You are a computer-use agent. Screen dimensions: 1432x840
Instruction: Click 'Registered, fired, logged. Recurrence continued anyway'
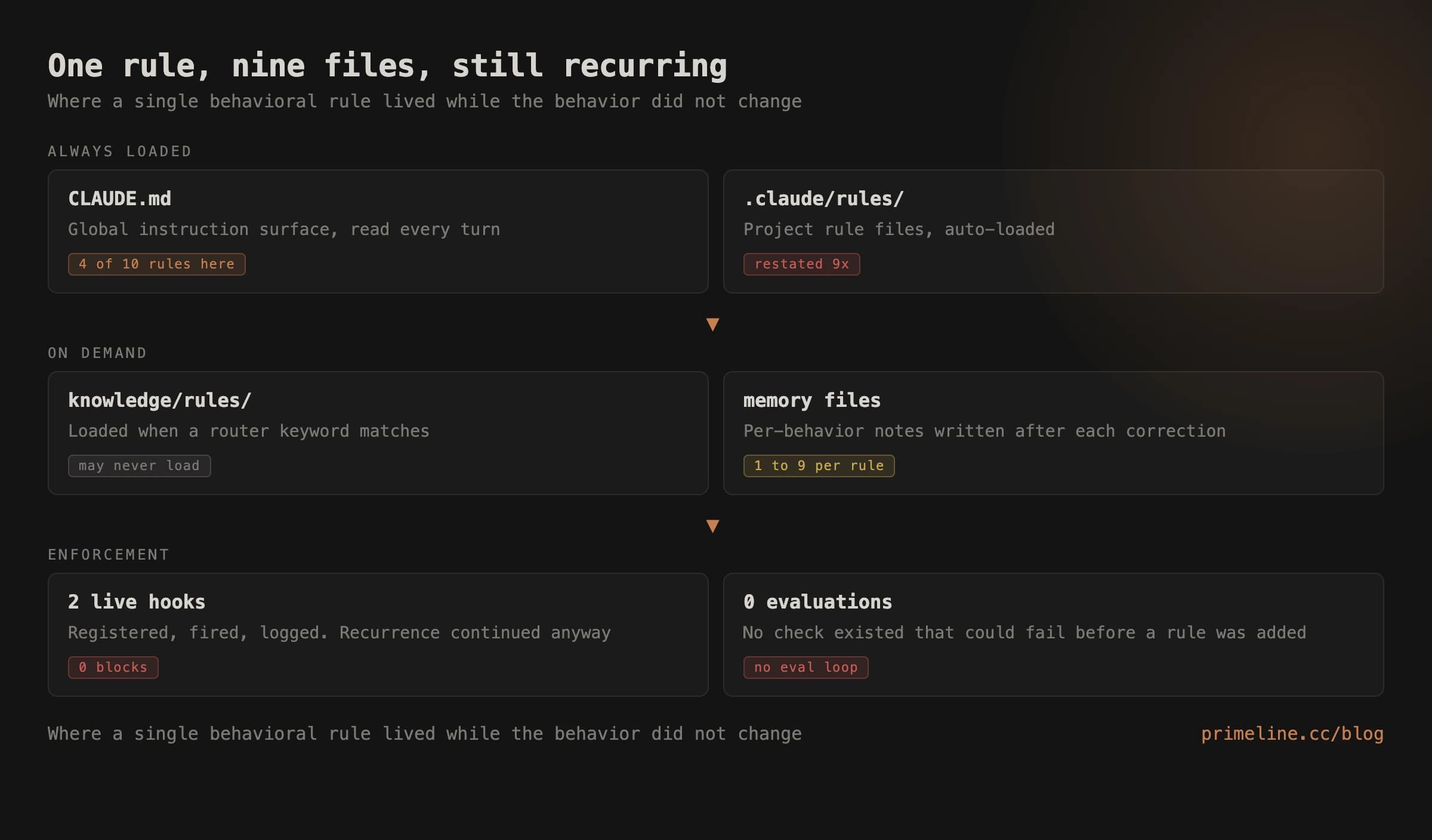click(340, 633)
